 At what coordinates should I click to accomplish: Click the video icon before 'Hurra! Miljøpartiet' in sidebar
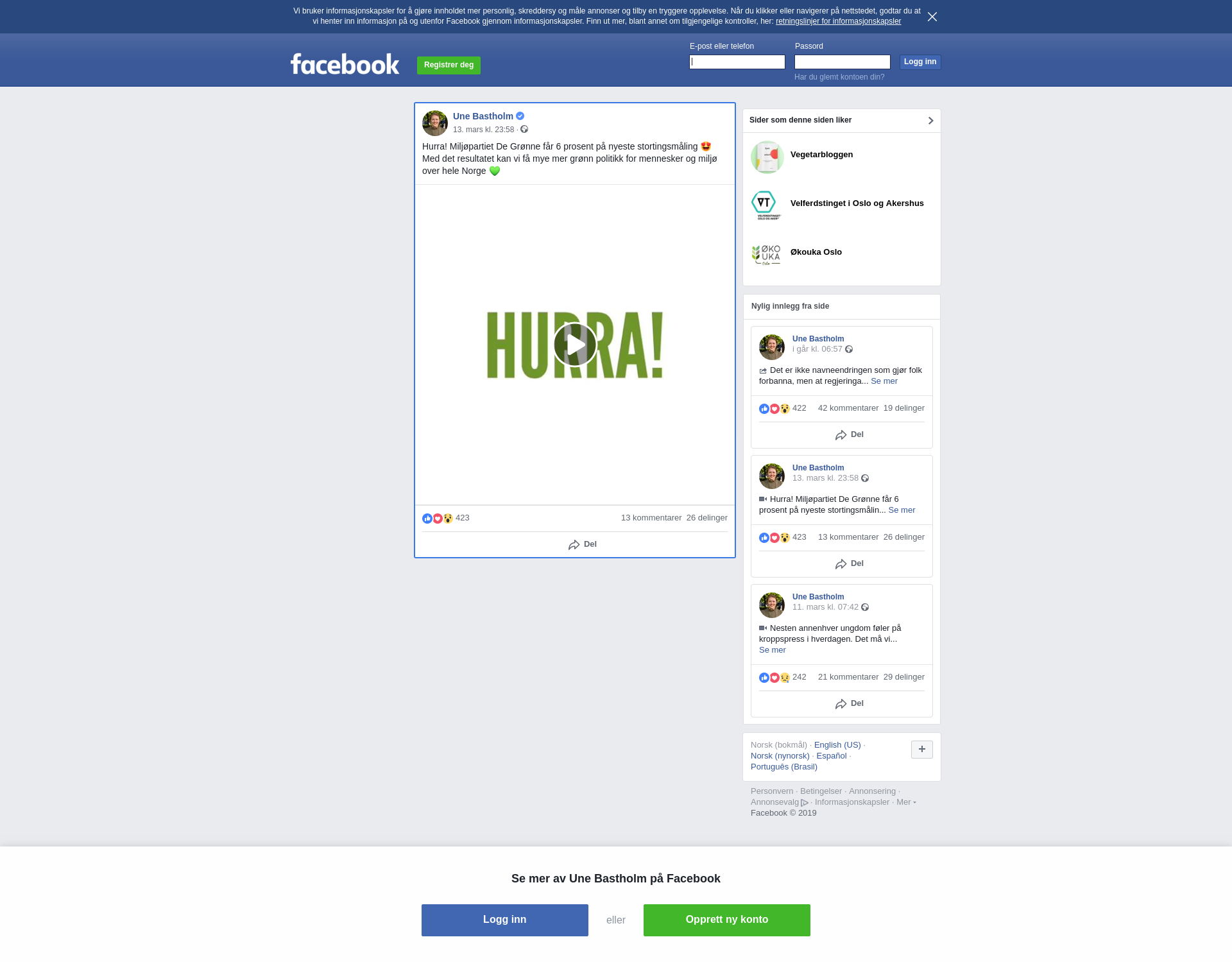(763, 499)
